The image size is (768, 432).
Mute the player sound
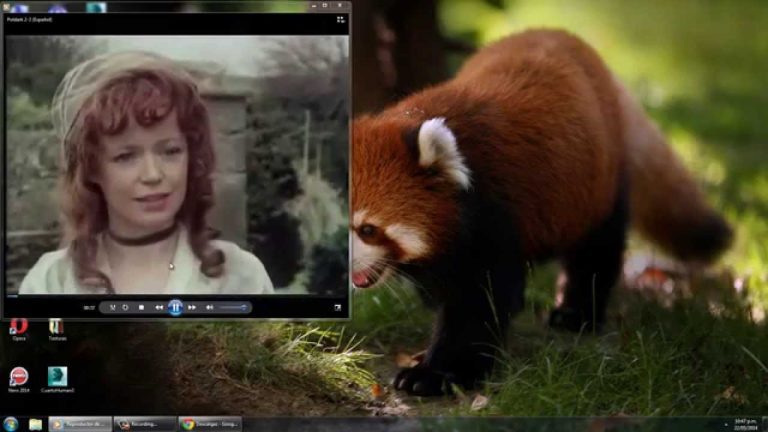(209, 307)
